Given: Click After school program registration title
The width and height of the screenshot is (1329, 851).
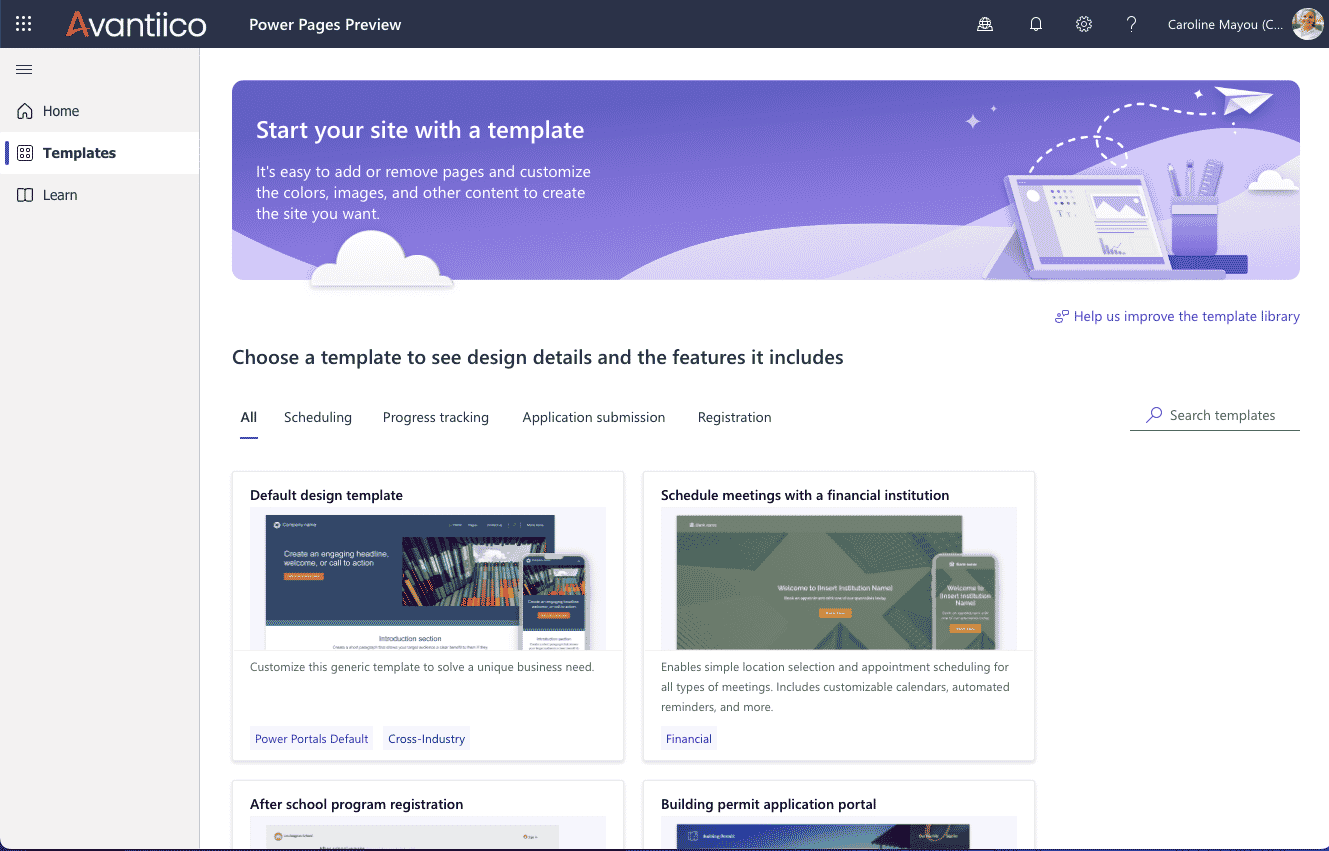Looking at the screenshot, I should [357, 804].
